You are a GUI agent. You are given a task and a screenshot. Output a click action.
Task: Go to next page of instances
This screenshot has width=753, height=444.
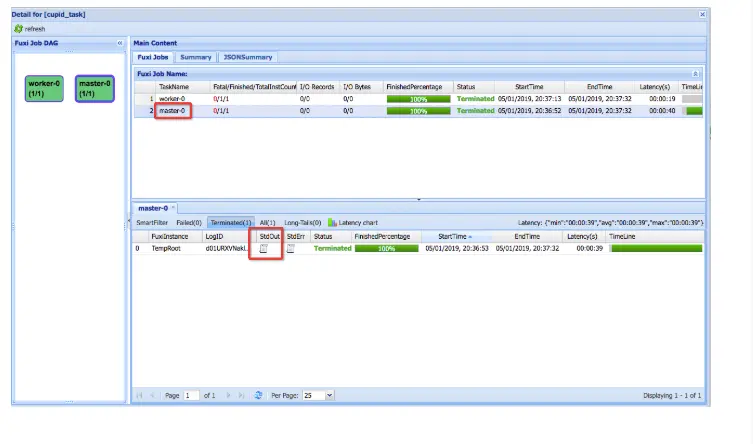tap(228, 396)
